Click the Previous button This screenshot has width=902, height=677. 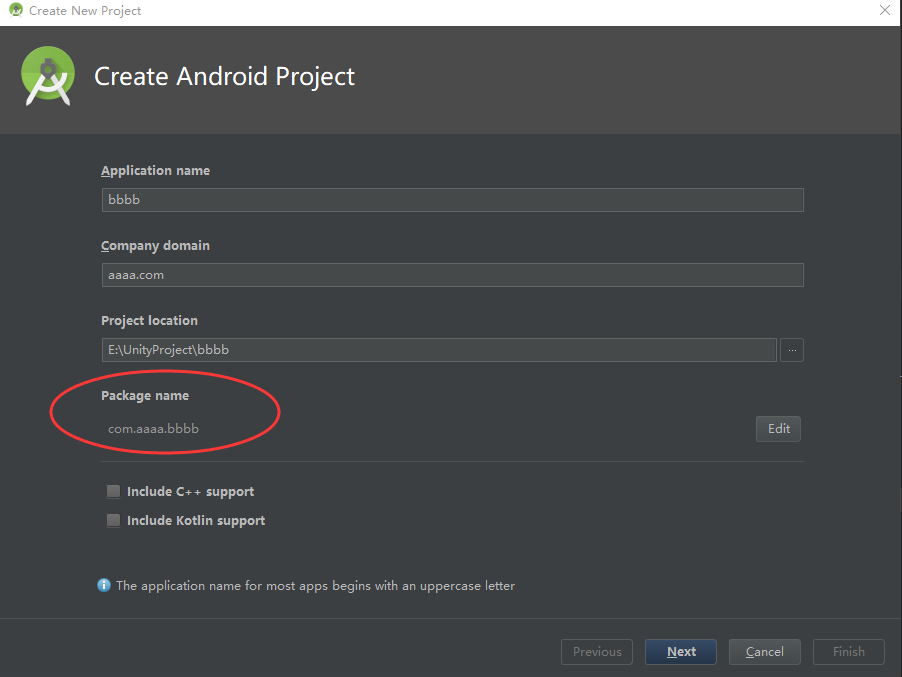tap(596, 651)
